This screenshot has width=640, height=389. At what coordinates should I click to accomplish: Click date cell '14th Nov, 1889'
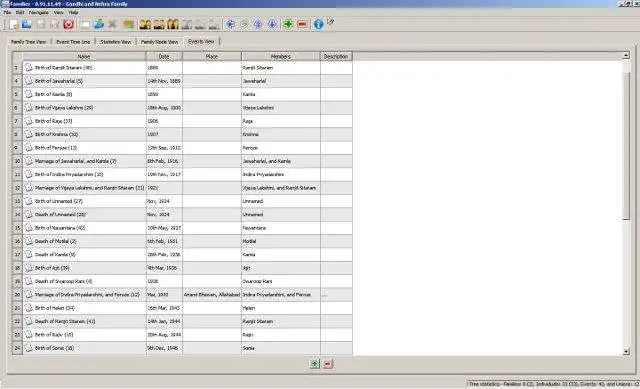(x=164, y=81)
